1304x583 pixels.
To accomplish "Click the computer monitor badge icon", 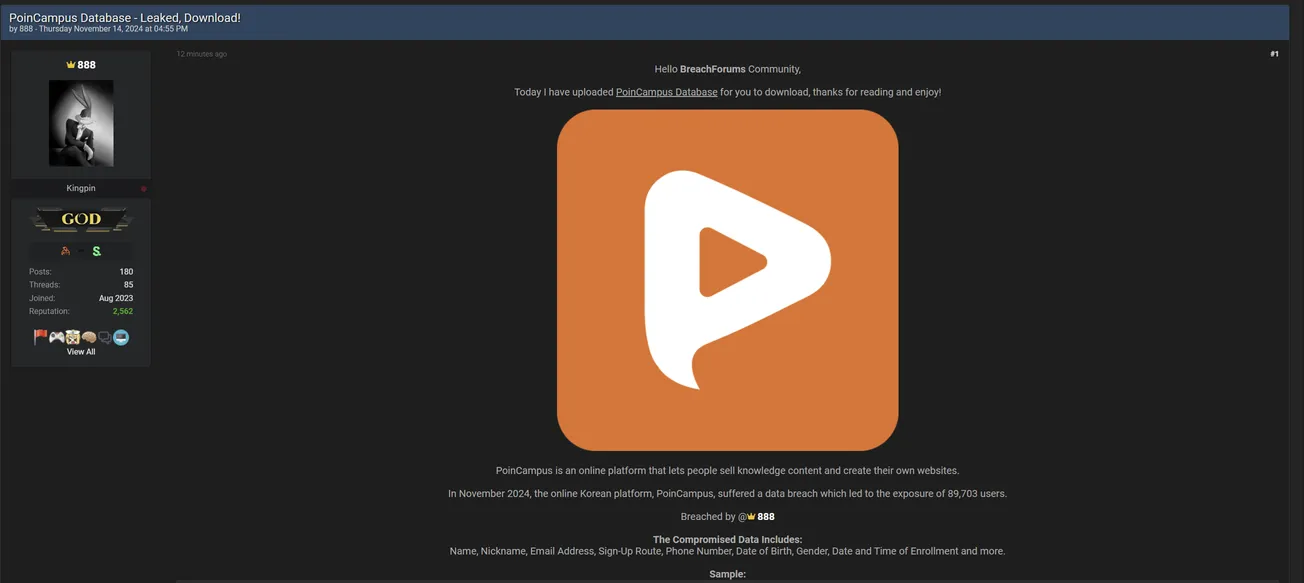I will pyautogui.click(x=119, y=337).
